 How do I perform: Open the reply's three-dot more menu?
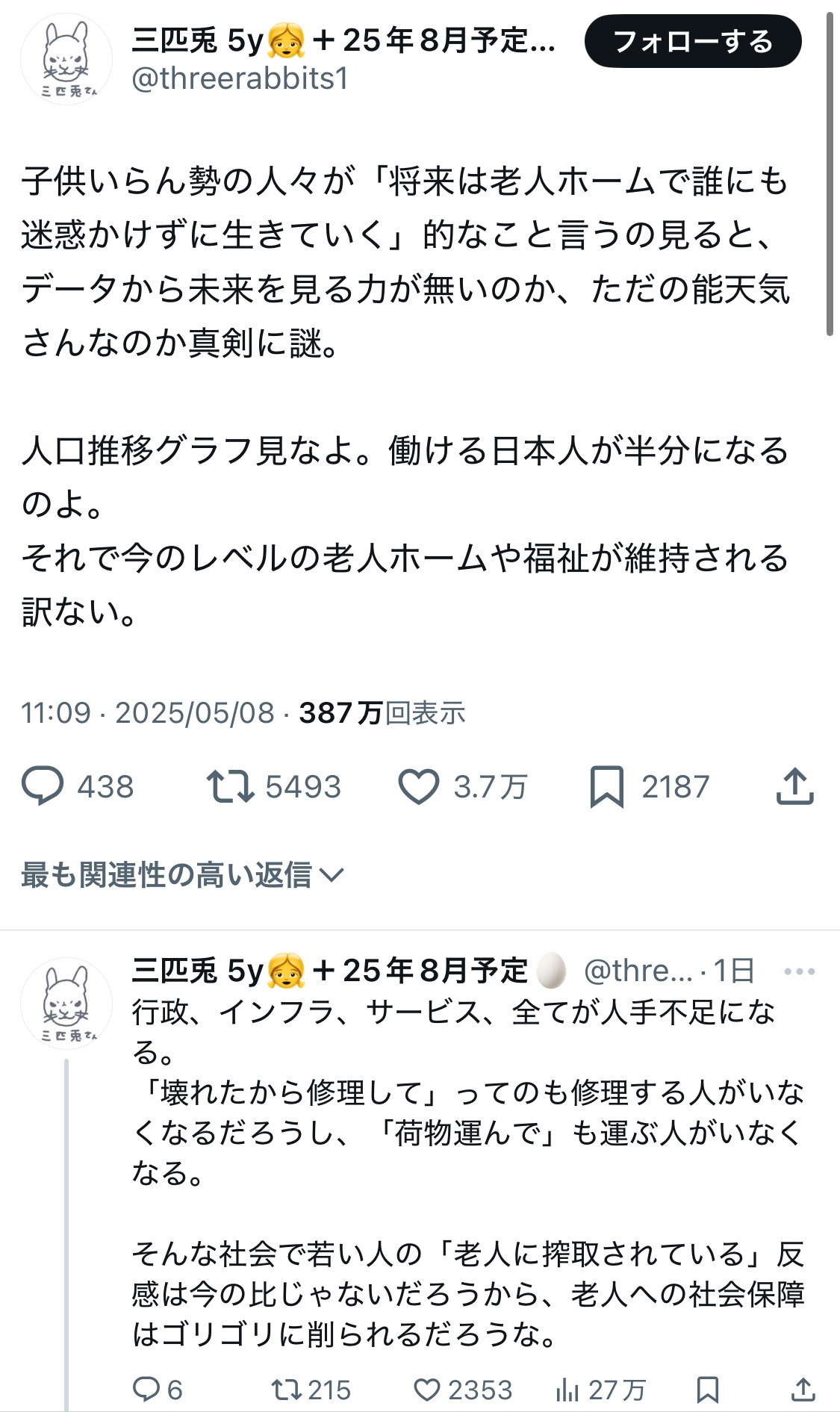coord(800,971)
